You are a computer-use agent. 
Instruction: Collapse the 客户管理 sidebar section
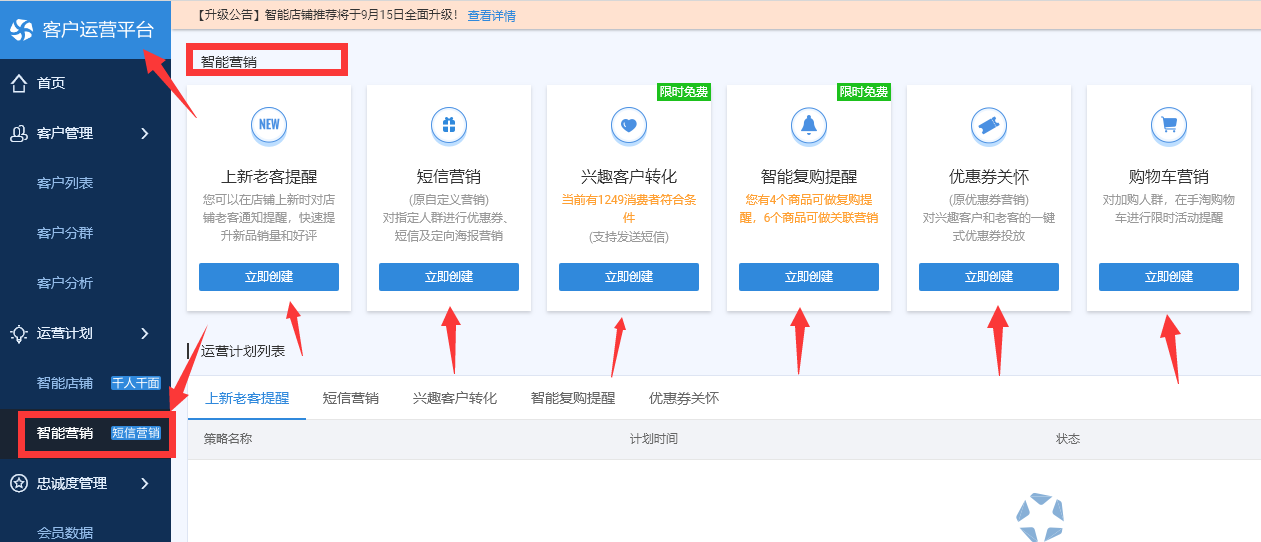(145, 133)
